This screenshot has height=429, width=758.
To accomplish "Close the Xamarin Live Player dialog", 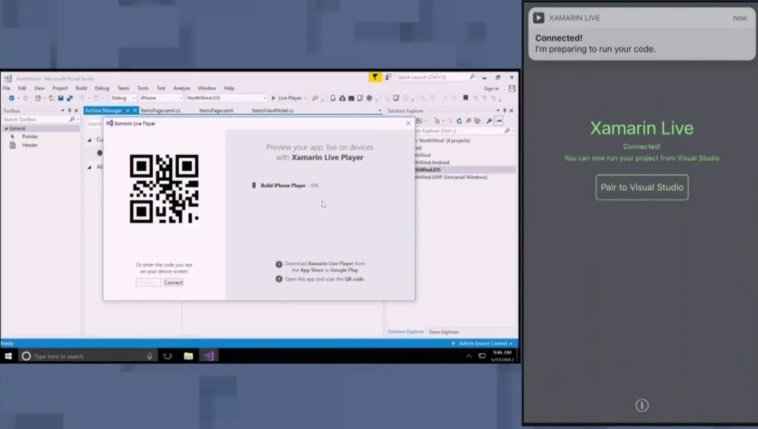I will pos(408,123).
